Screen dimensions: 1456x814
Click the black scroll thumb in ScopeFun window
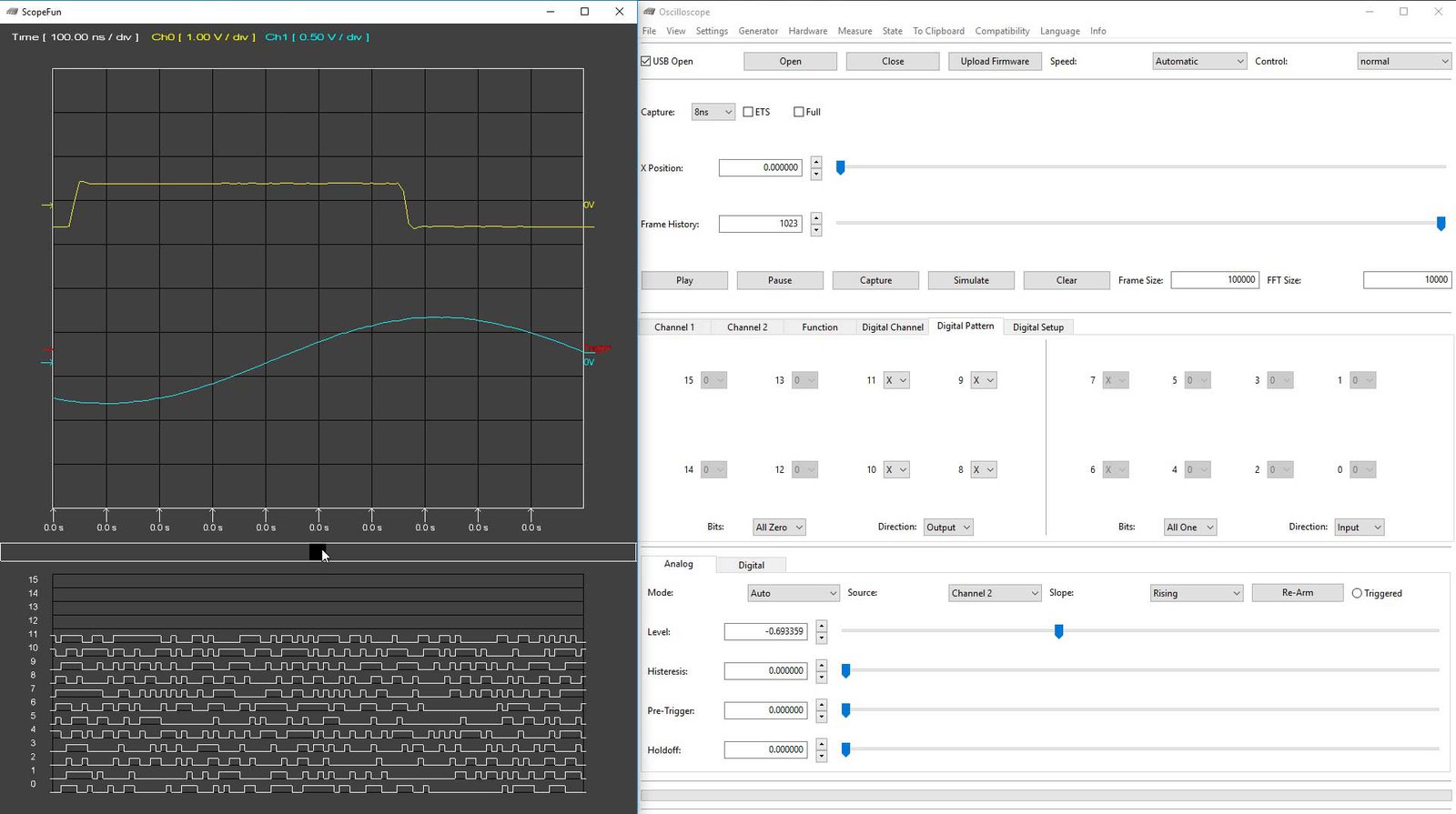[318, 552]
